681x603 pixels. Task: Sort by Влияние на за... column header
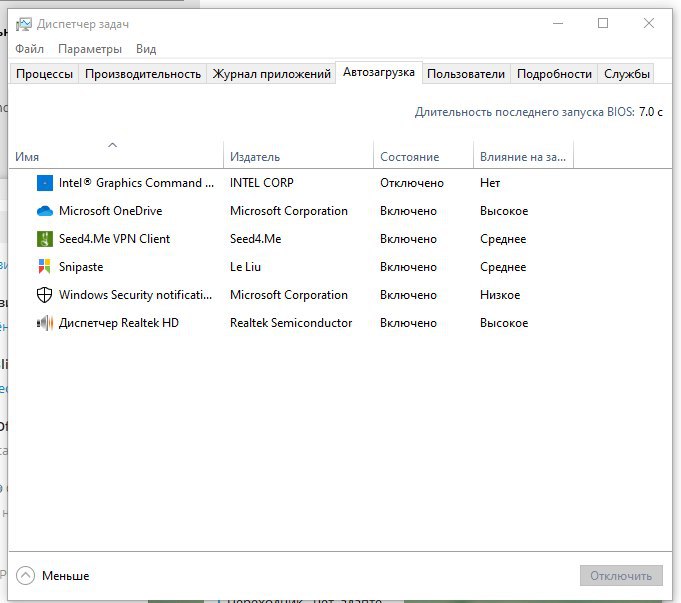pyautogui.click(x=523, y=155)
